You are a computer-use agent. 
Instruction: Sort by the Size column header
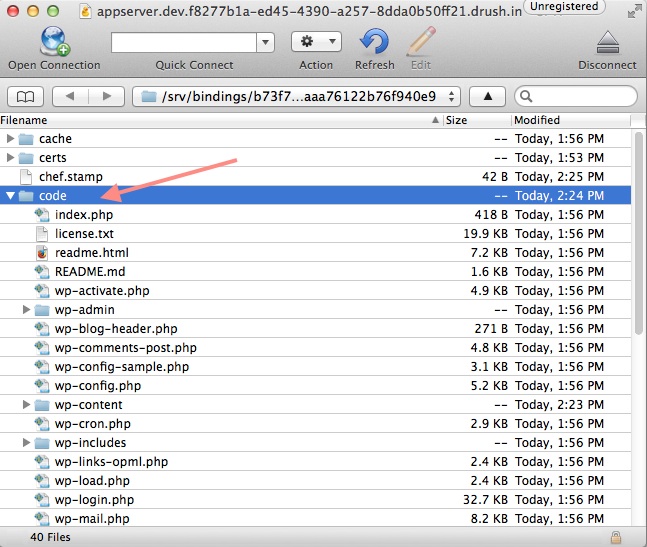click(x=476, y=120)
